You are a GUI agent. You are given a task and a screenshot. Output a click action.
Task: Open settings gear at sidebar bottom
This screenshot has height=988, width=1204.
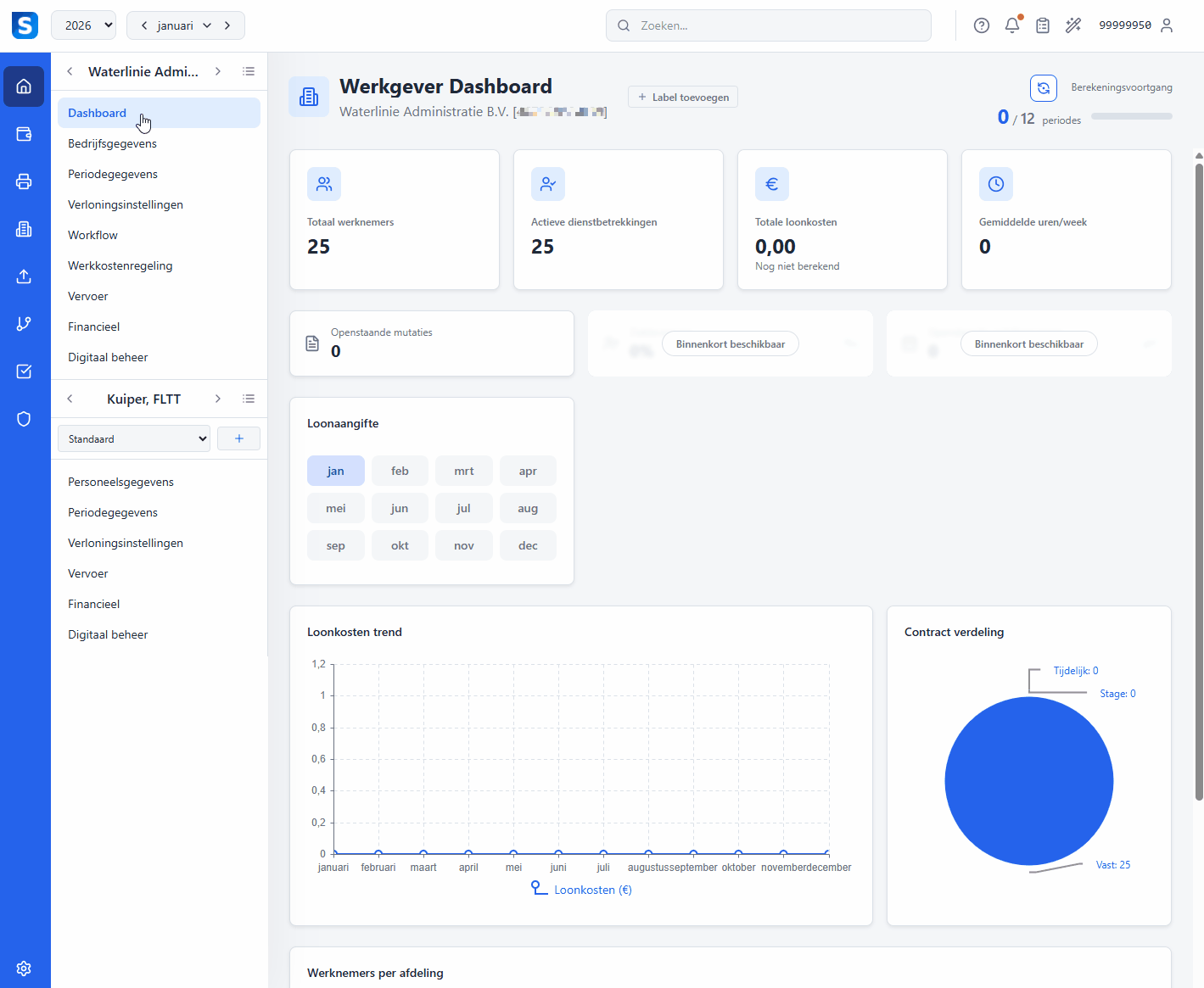click(x=24, y=968)
